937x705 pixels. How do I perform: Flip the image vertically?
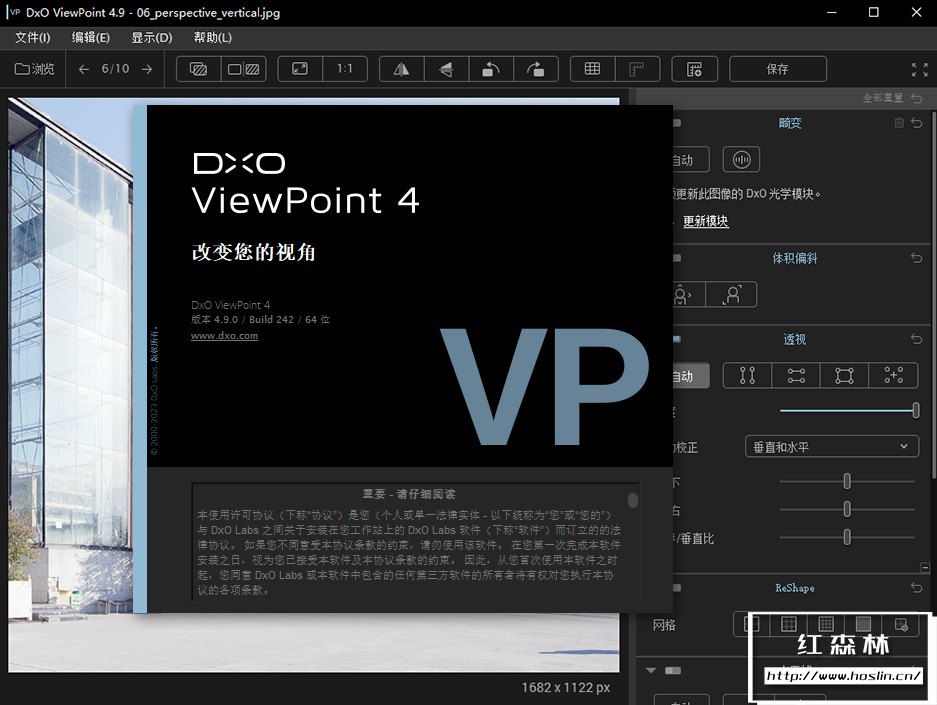[x=446, y=69]
